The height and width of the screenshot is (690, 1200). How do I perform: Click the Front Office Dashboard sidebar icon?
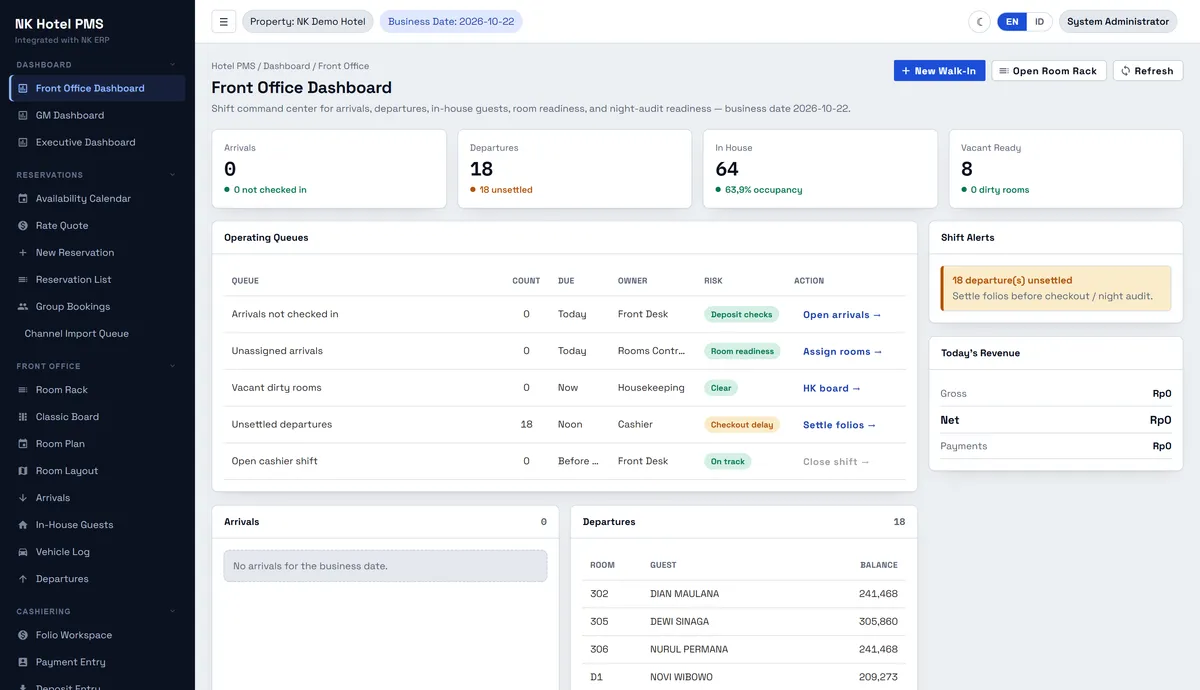[23, 88]
